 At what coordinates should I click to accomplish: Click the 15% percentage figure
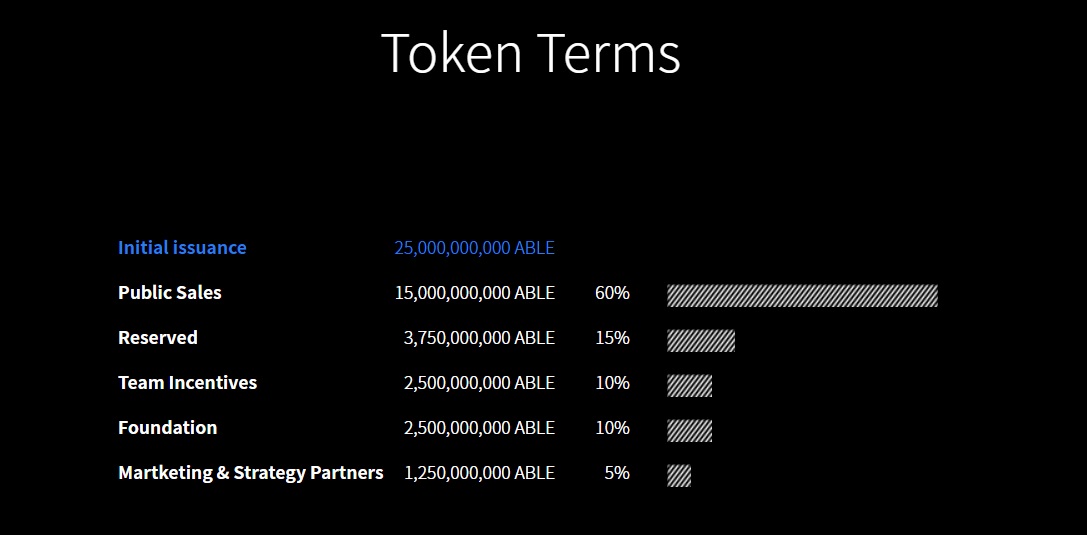tap(612, 337)
